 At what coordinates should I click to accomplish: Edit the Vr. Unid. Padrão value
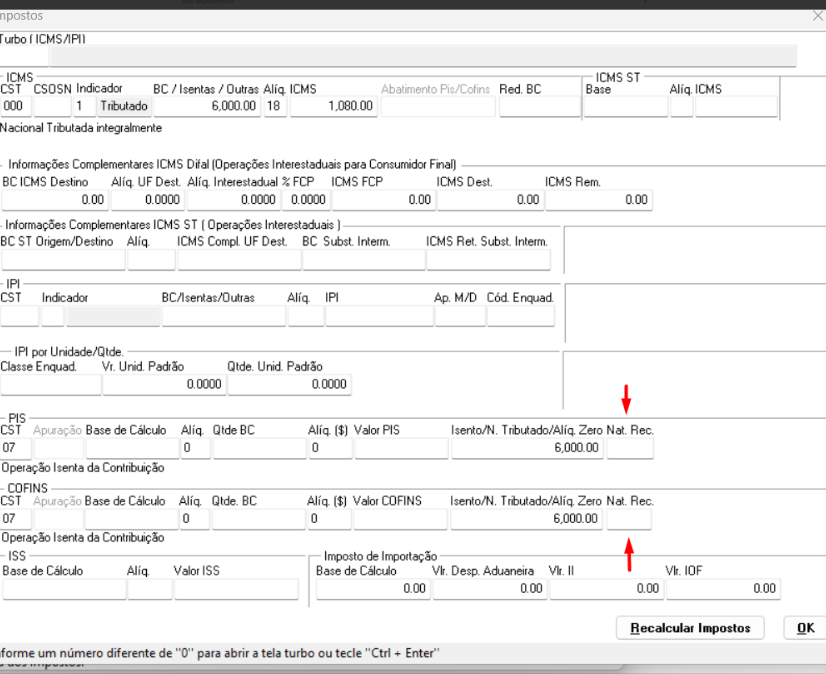click(x=164, y=385)
